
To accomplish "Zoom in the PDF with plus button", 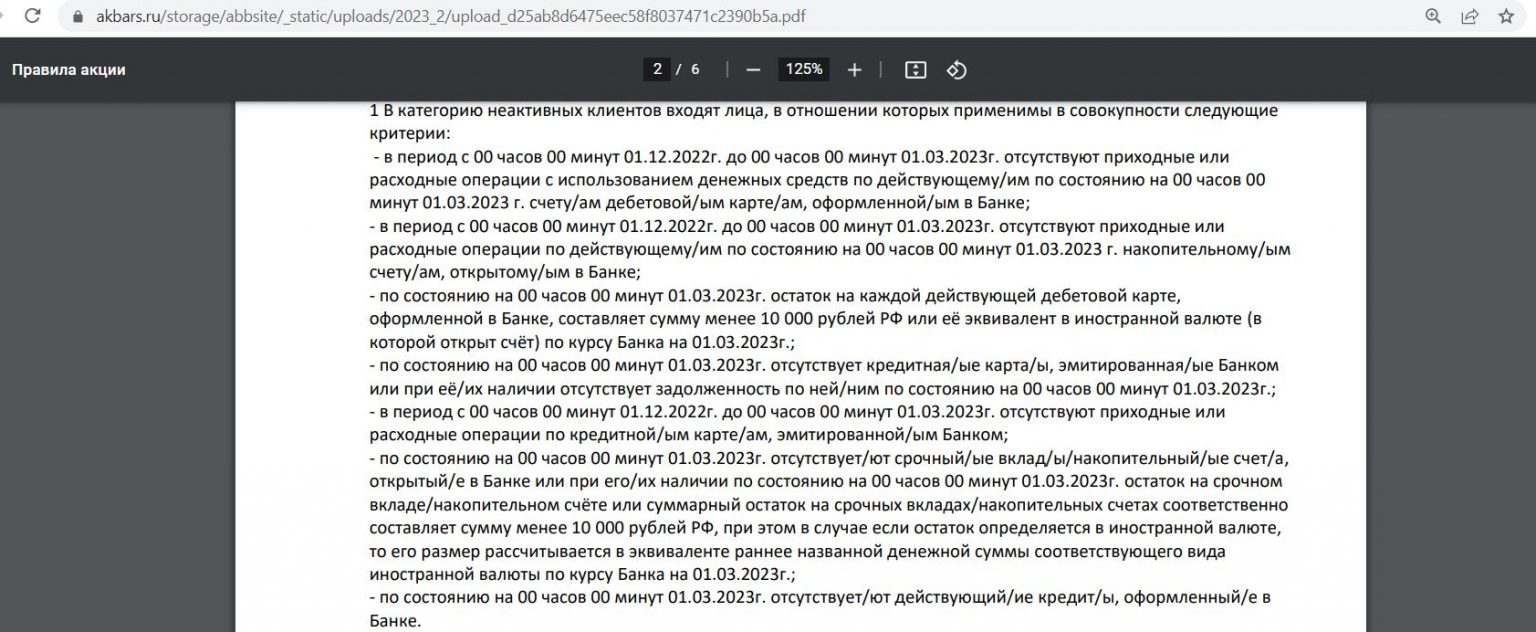I will click(x=854, y=69).
